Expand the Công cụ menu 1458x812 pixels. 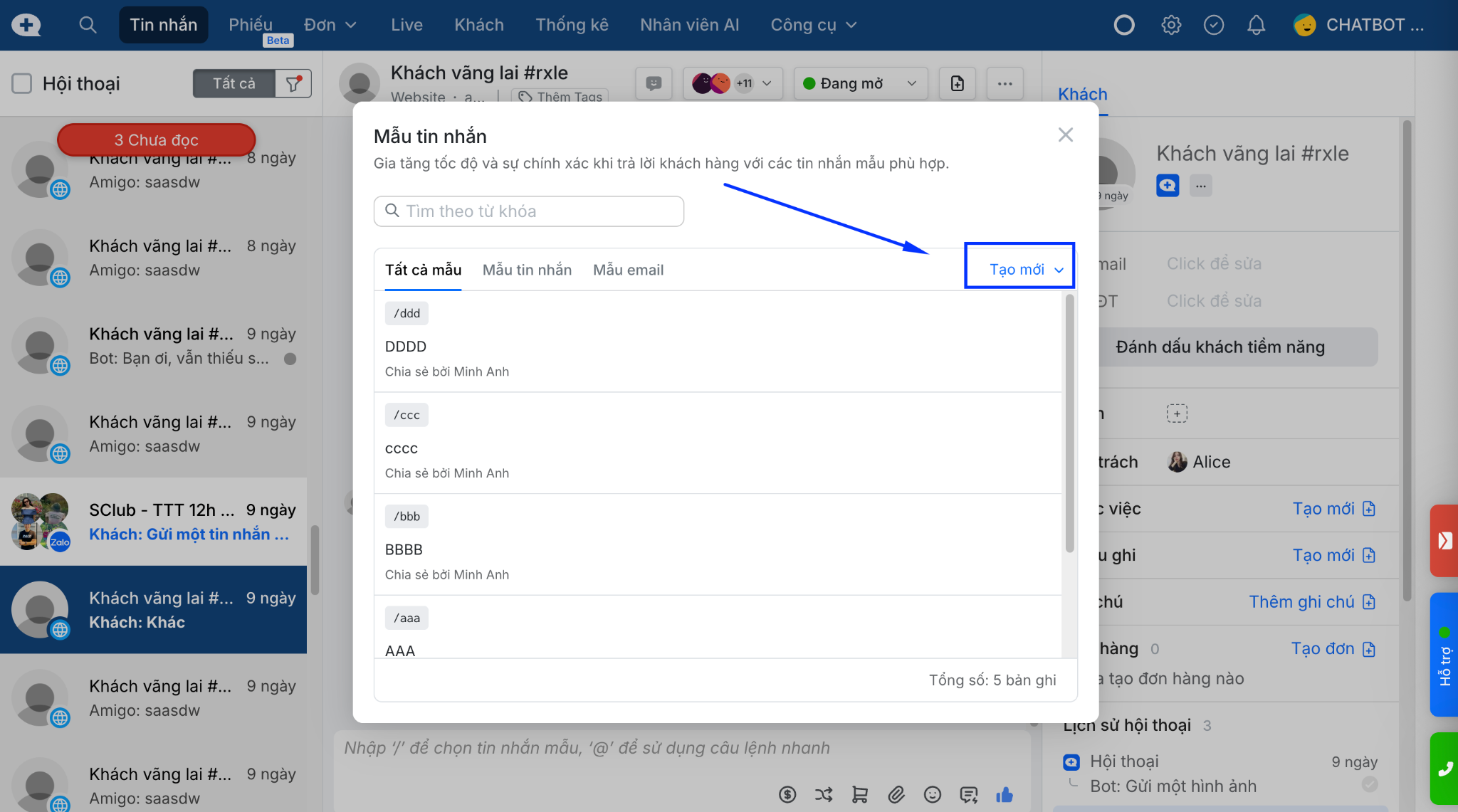coord(813,25)
